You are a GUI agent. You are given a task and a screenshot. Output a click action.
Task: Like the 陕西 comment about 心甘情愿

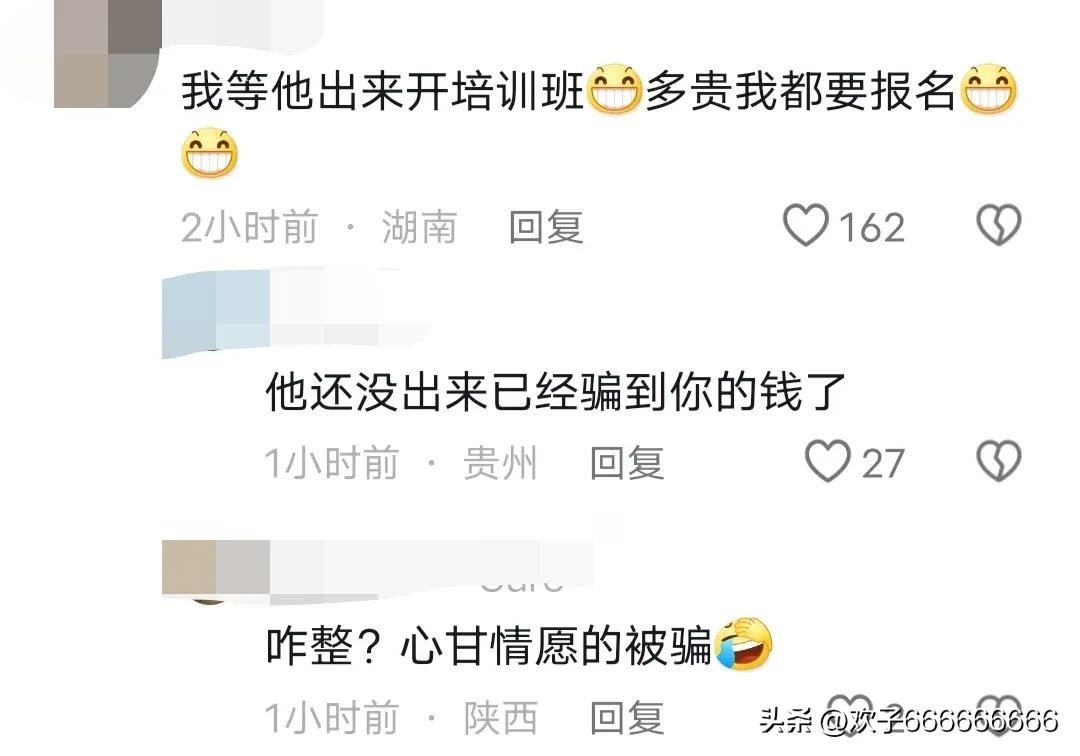(x=849, y=716)
